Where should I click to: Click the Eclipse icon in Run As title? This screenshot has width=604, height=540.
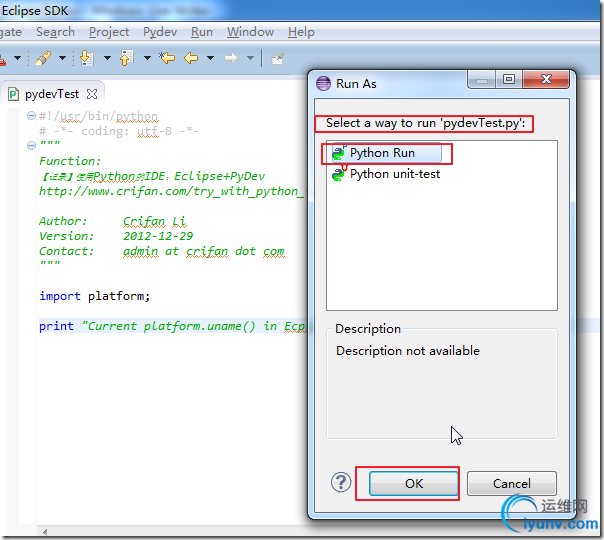(323, 83)
